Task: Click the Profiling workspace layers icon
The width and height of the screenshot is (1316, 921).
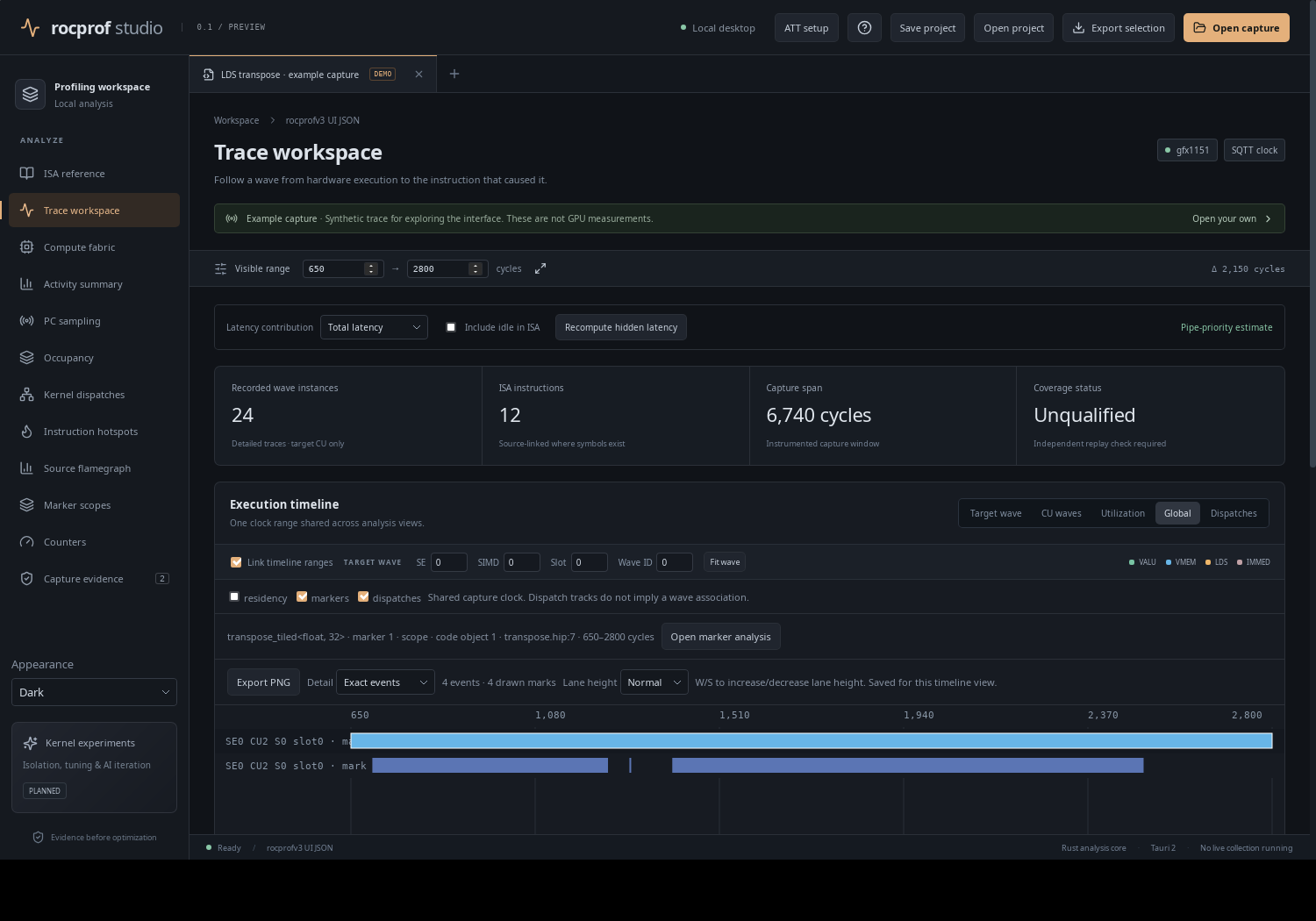Action: click(31, 95)
